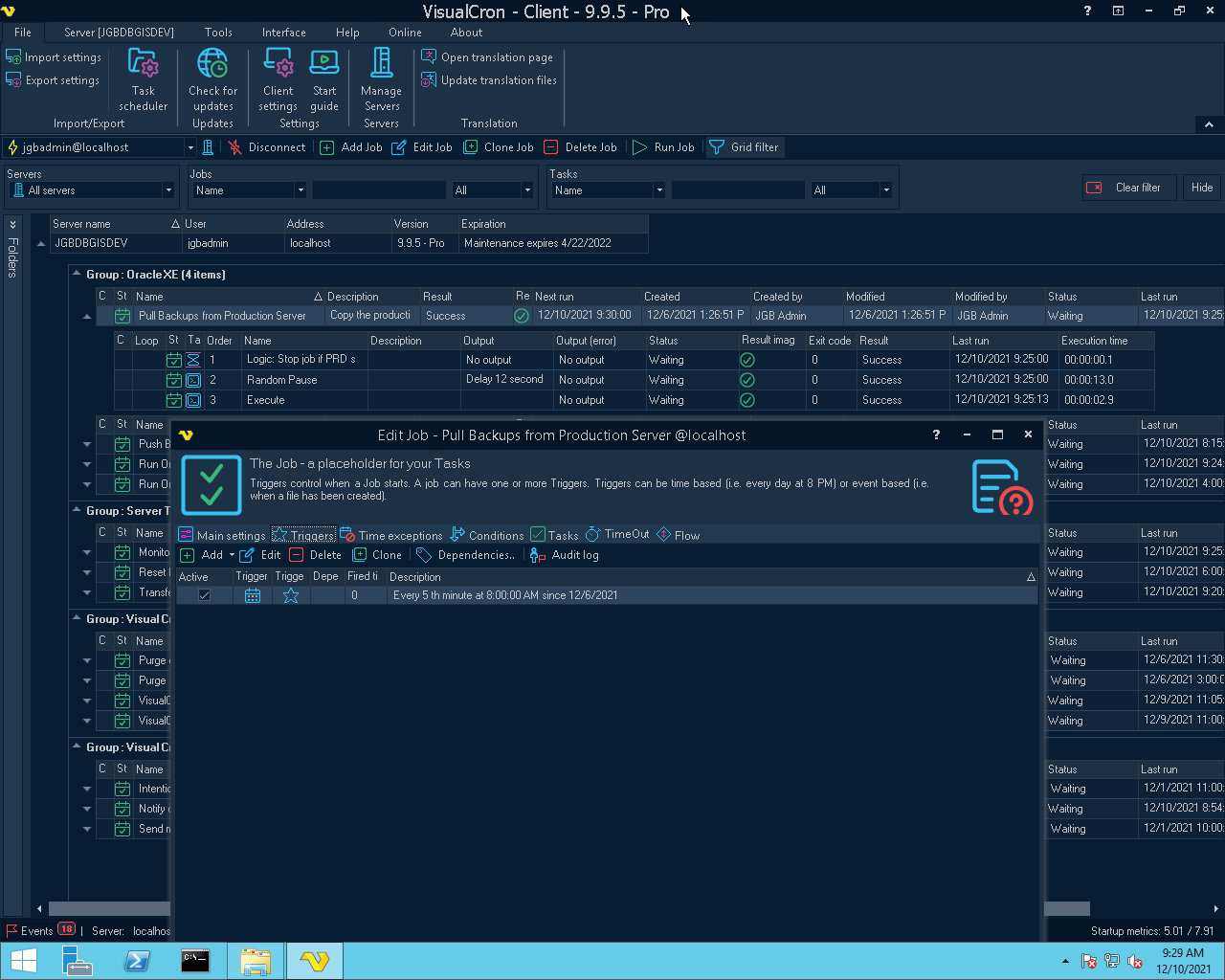
Task: Switch to Time exceptions tab
Action: [390, 535]
